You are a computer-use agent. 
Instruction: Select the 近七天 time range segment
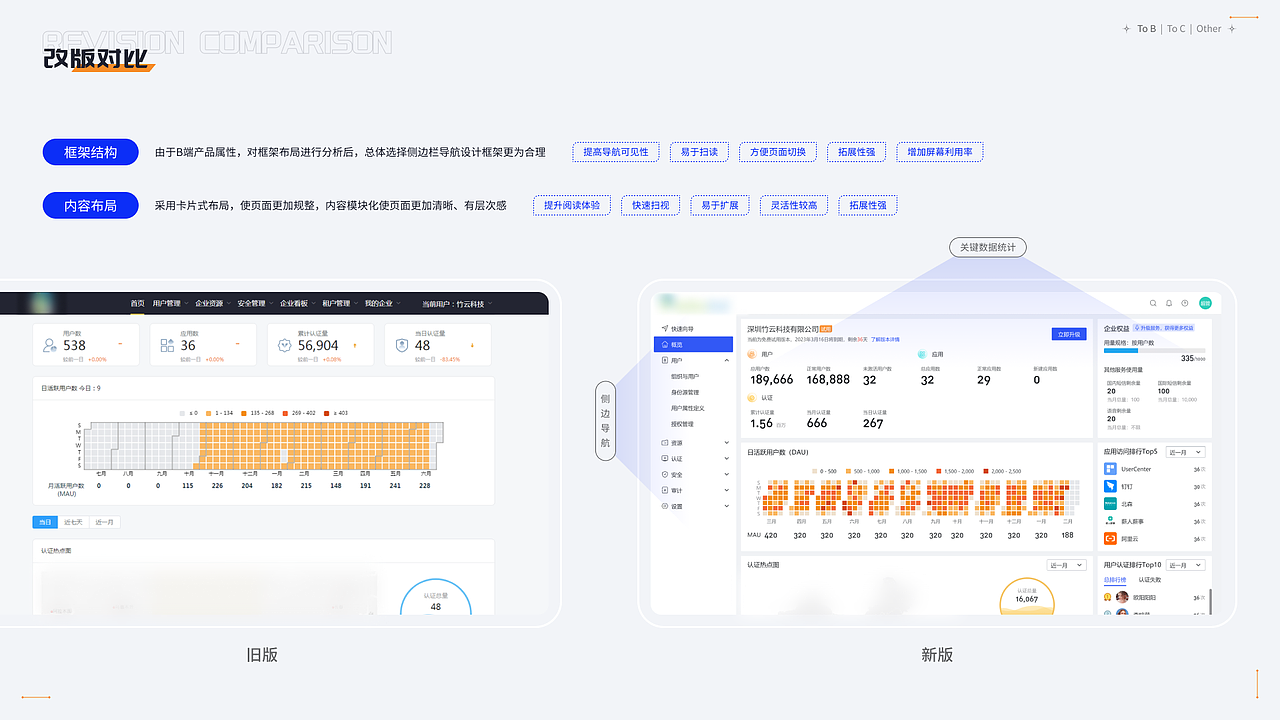pos(73,522)
